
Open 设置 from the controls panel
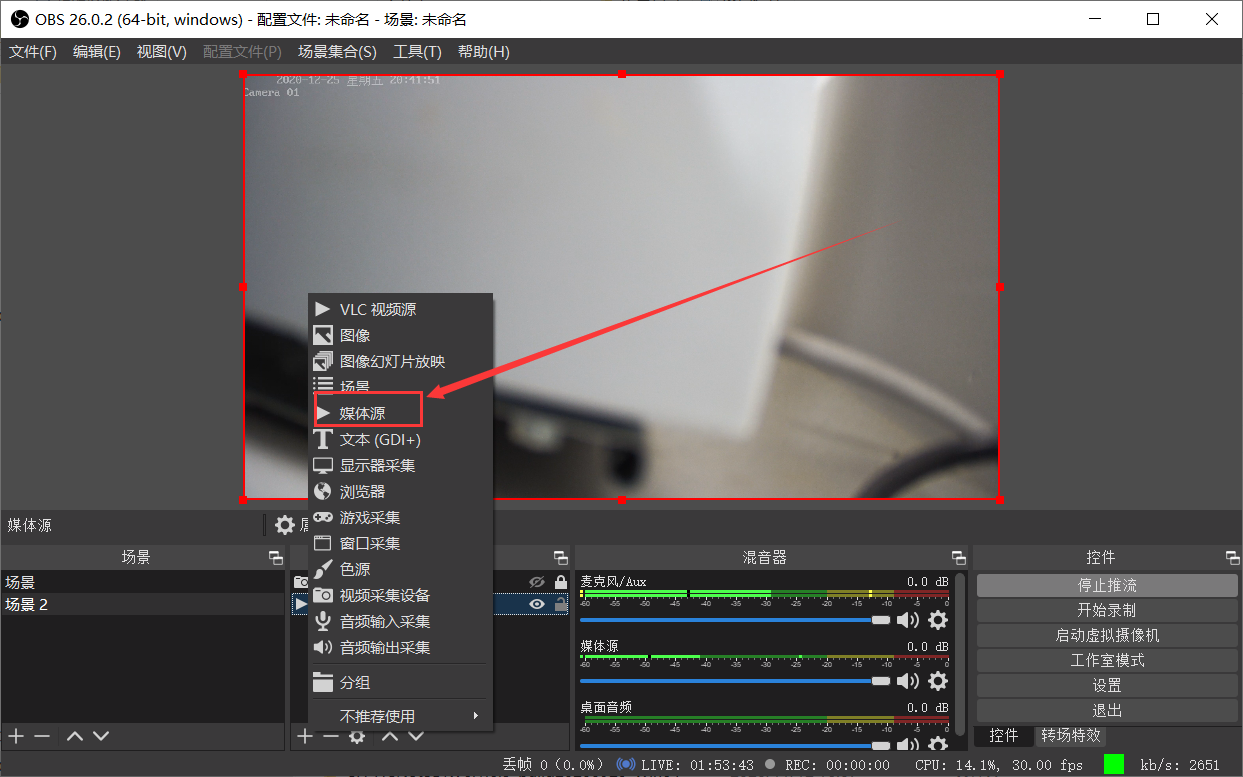click(1107, 686)
